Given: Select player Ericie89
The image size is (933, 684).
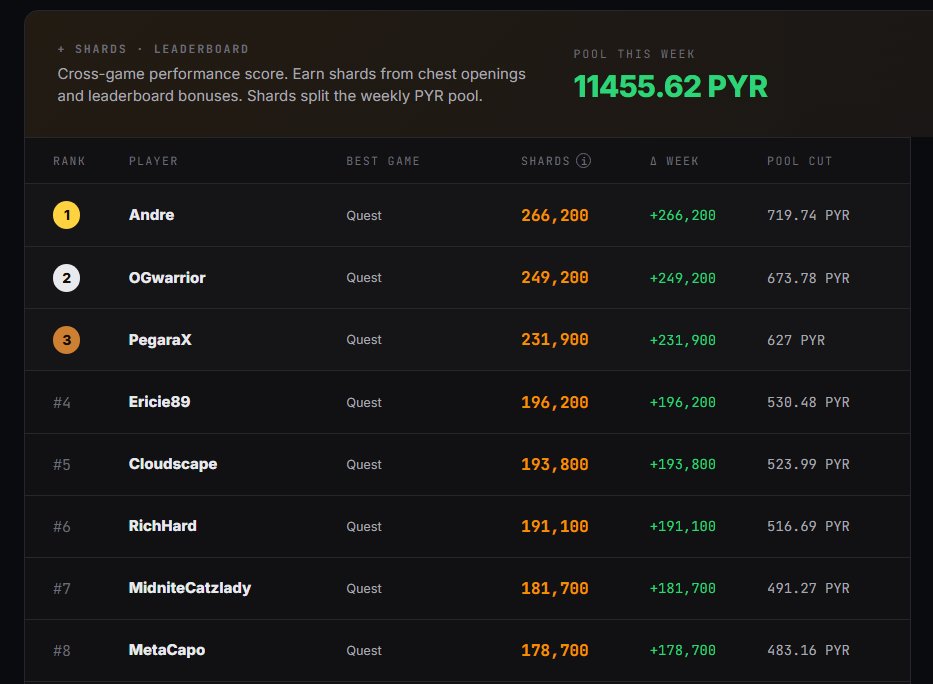Looking at the screenshot, I should (x=159, y=402).
